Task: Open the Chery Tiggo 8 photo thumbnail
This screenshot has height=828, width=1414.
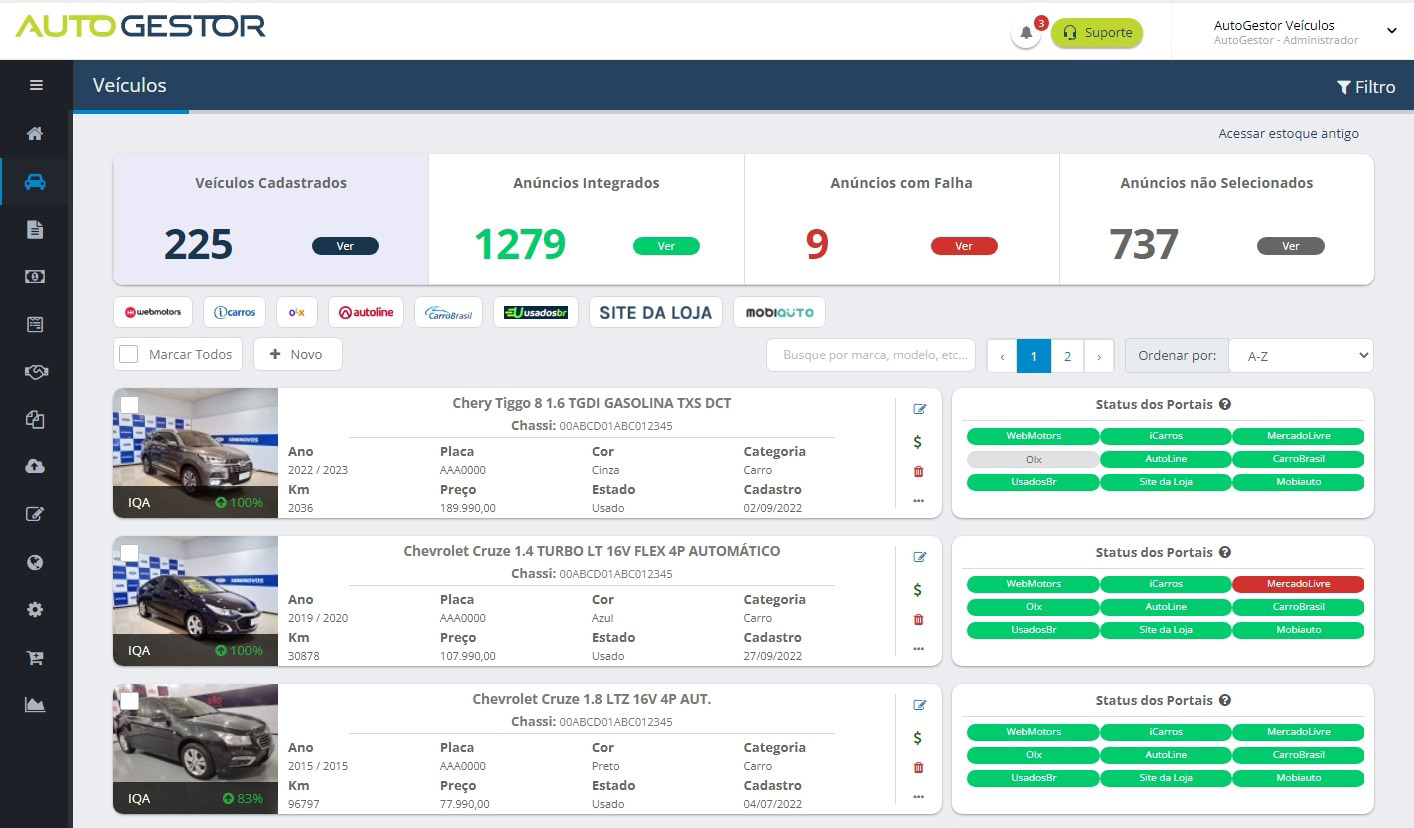Action: 195,453
